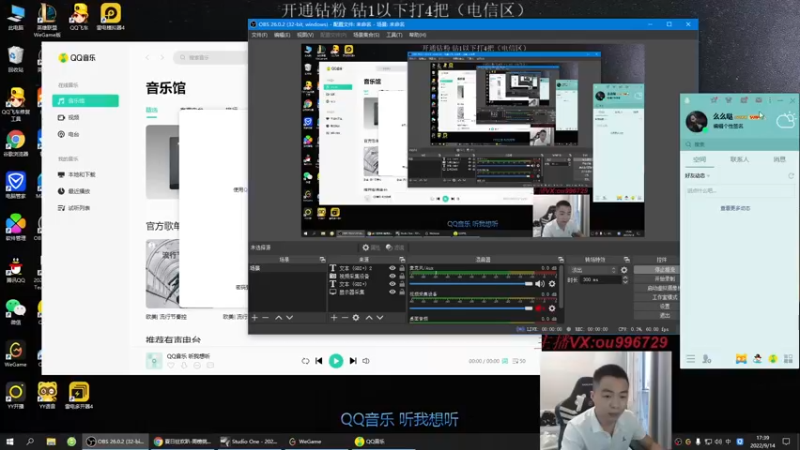The image size is (800, 450).
Task: Click the Start Recording button in OBS controls
Action: coord(656,279)
